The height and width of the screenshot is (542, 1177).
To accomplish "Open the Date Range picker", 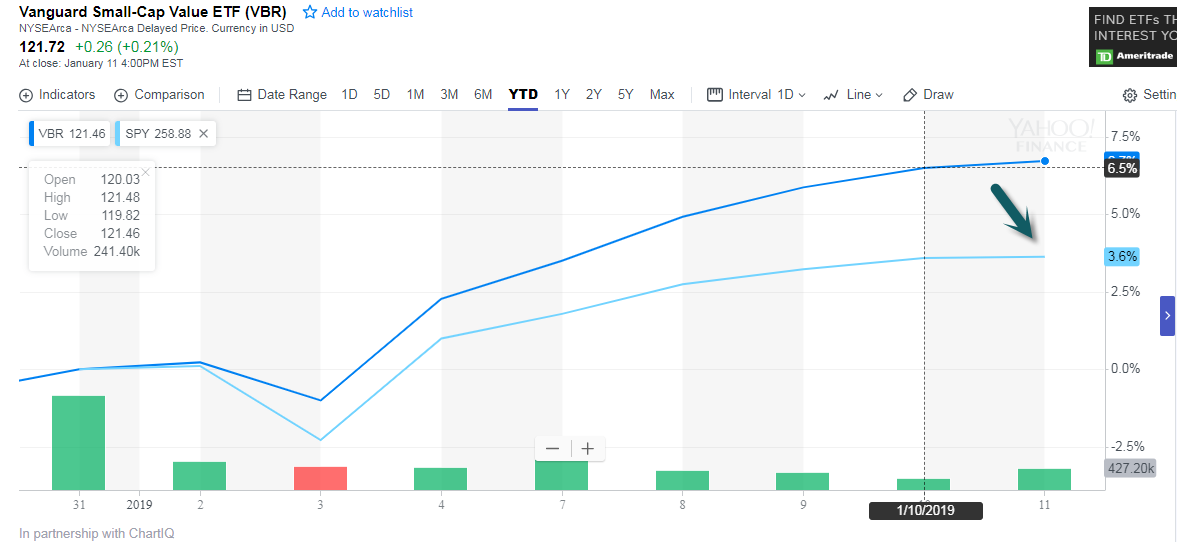I will [281, 95].
